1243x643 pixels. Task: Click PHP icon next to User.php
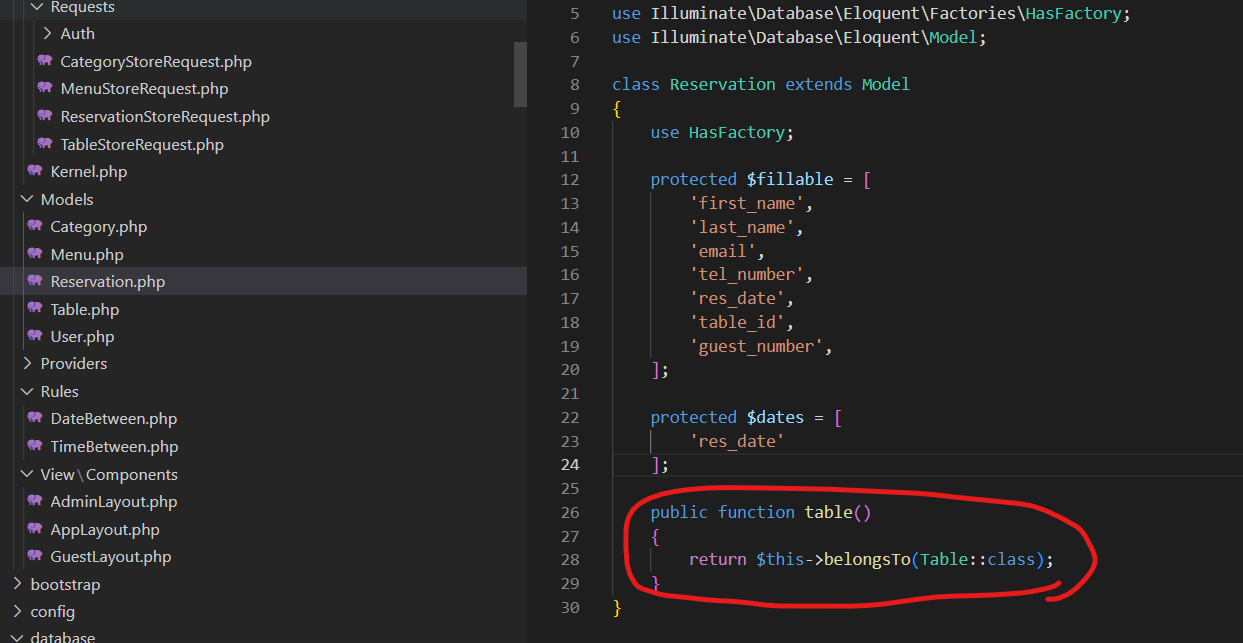point(34,336)
